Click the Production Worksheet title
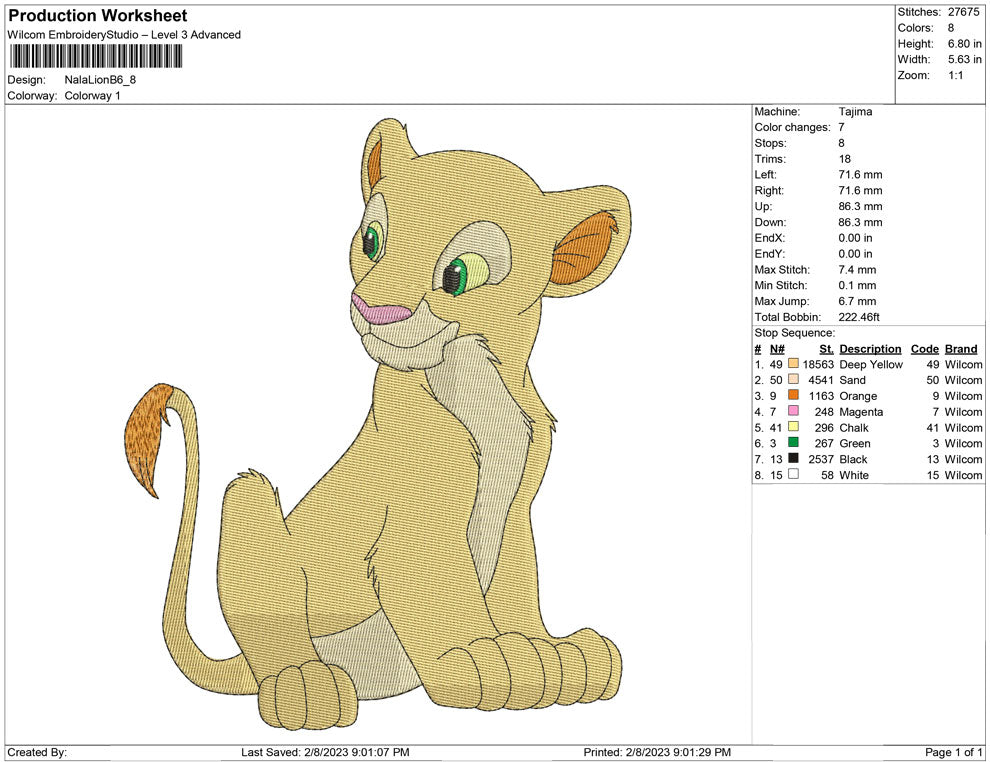This screenshot has height=762, width=990. click(97, 15)
